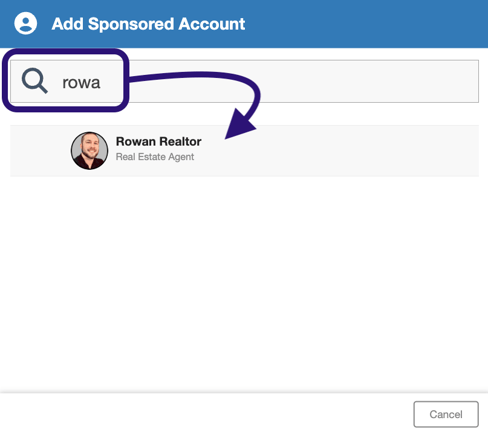Click the blue dialog header bar
The width and height of the screenshot is (488, 432).
coord(244,24)
